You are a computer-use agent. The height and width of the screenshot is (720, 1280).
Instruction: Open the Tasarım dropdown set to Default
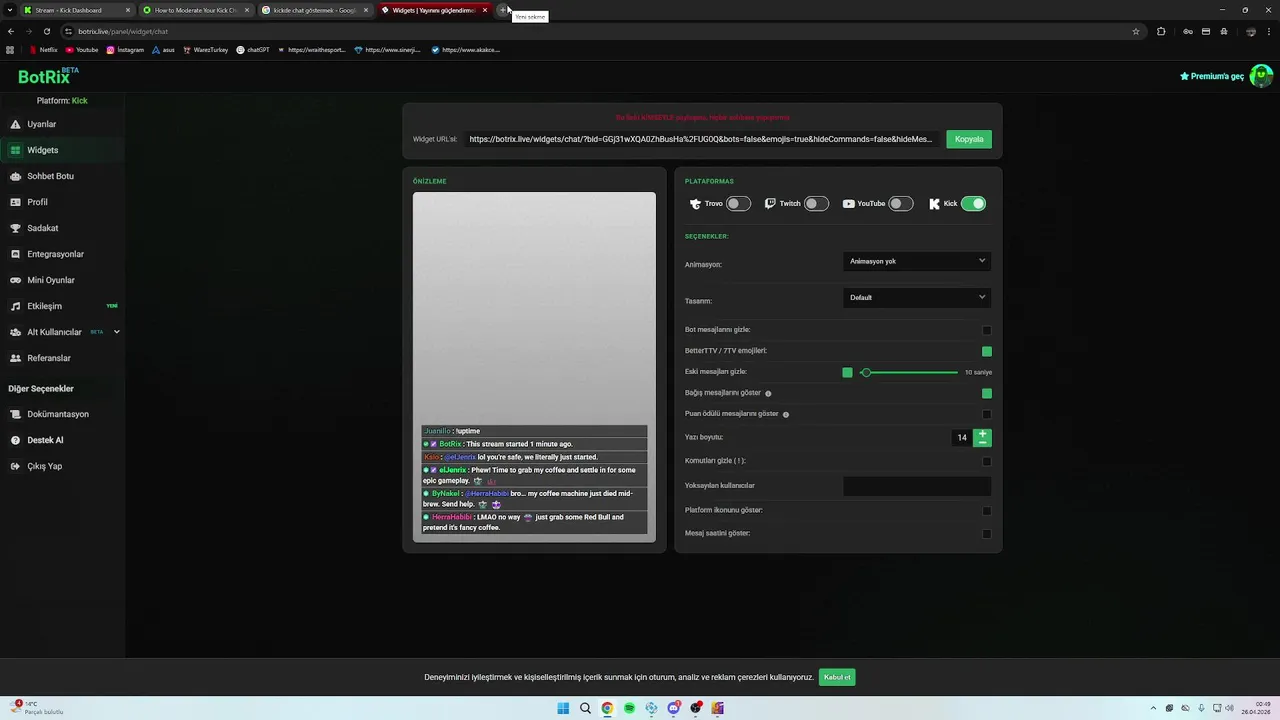point(917,298)
